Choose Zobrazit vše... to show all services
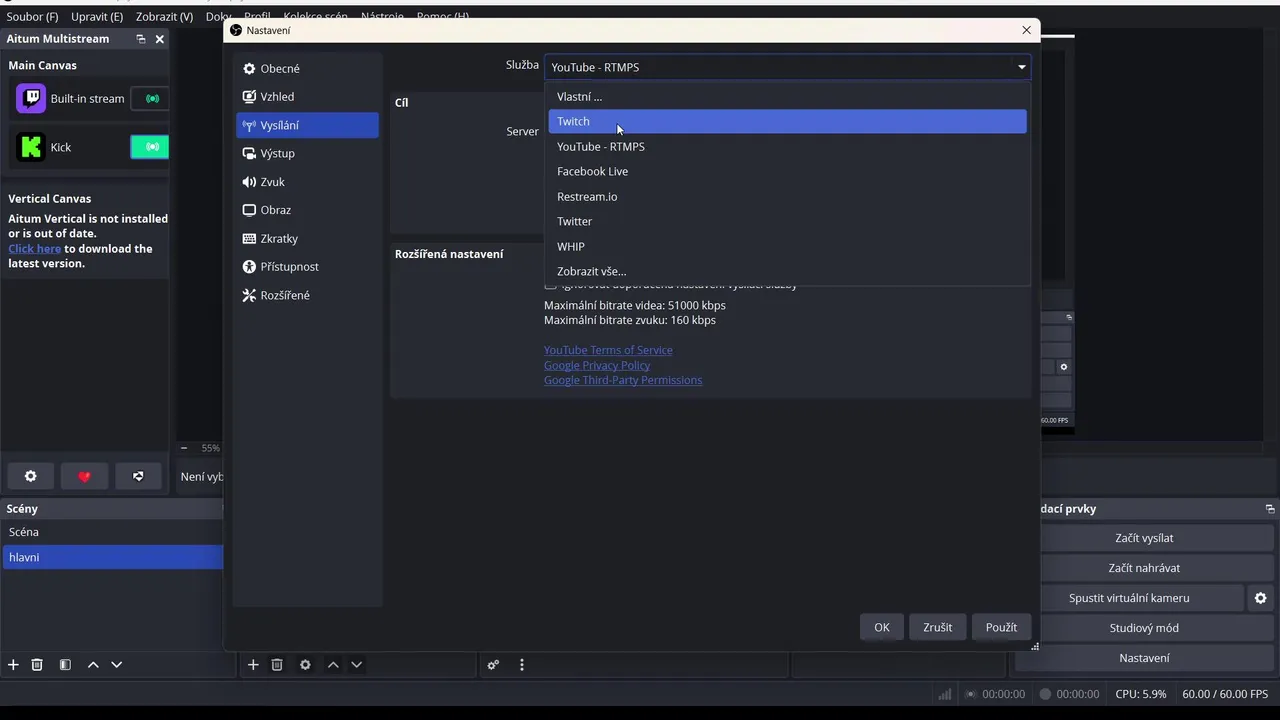The width and height of the screenshot is (1280, 720). pyautogui.click(x=787, y=271)
